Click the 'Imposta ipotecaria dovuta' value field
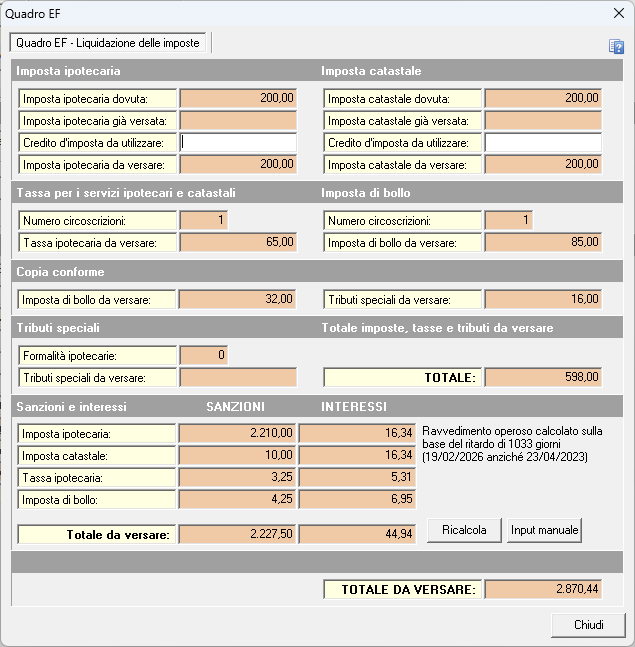The width and height of the screenshot is (635, 647). pyautogui.click(x=238, y=98)
